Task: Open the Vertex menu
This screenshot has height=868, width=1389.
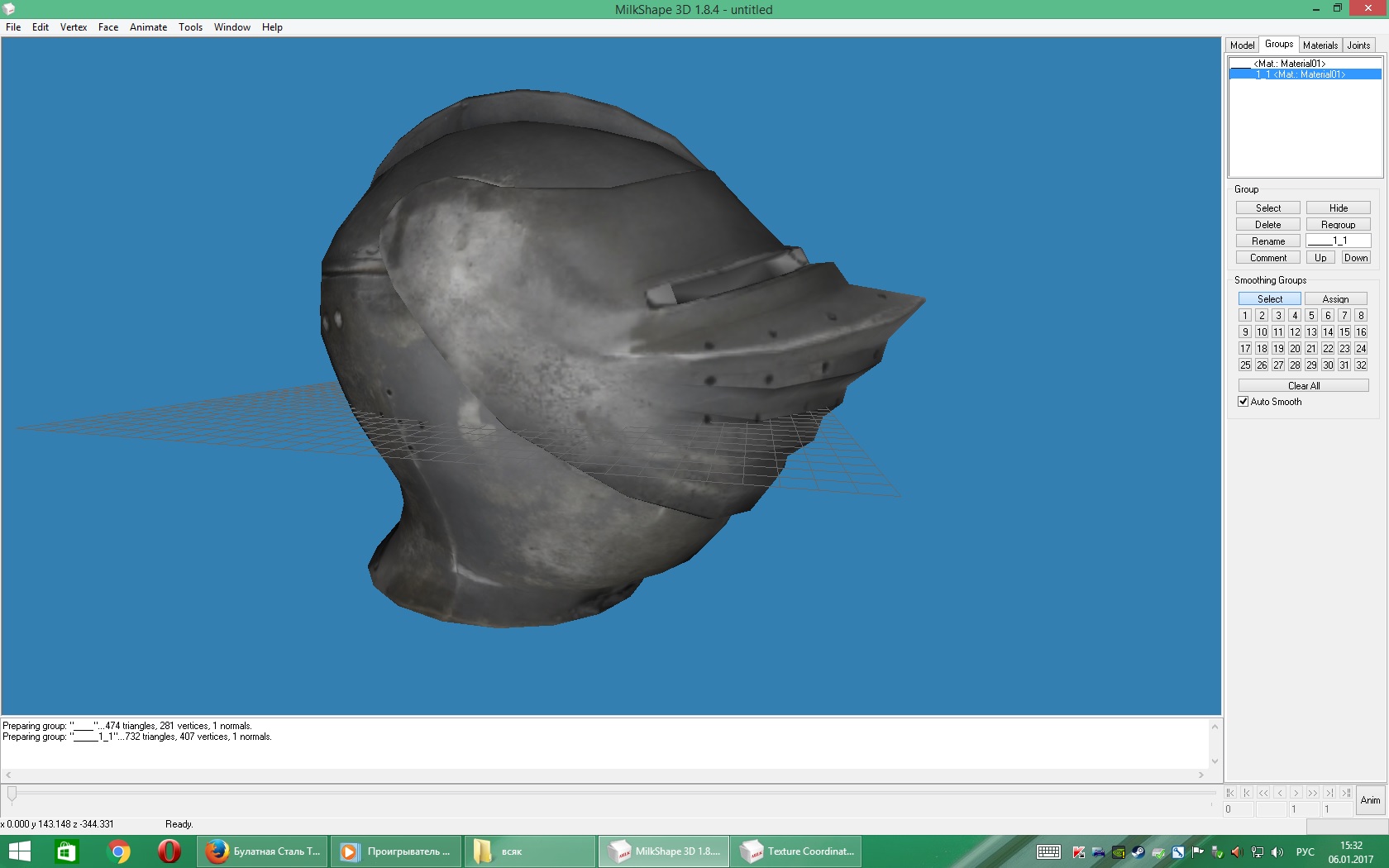Action: tap(74, 27)
